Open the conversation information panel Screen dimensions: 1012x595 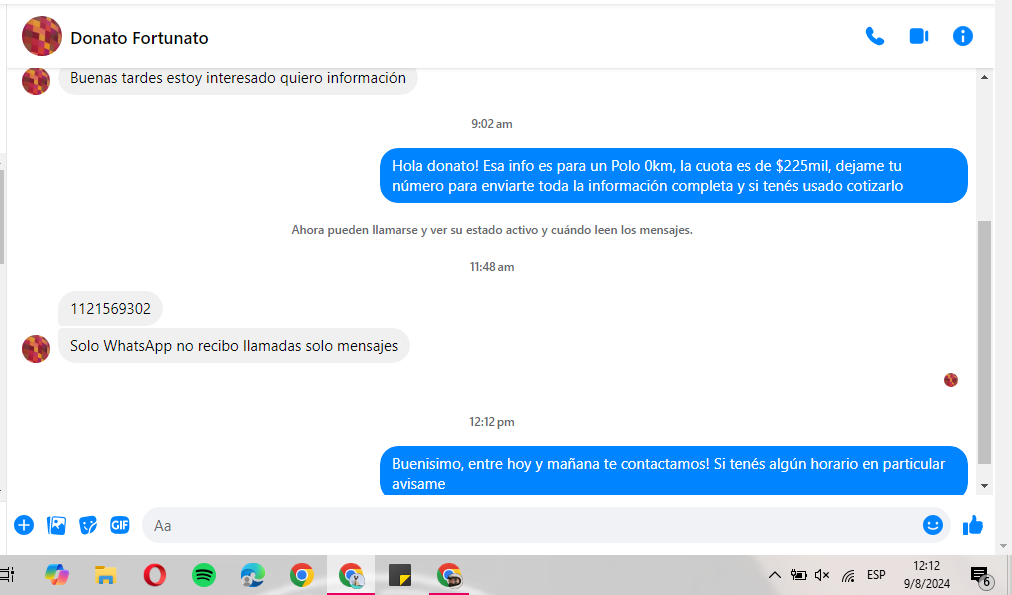pyautogui.click(x=962, y=37)
